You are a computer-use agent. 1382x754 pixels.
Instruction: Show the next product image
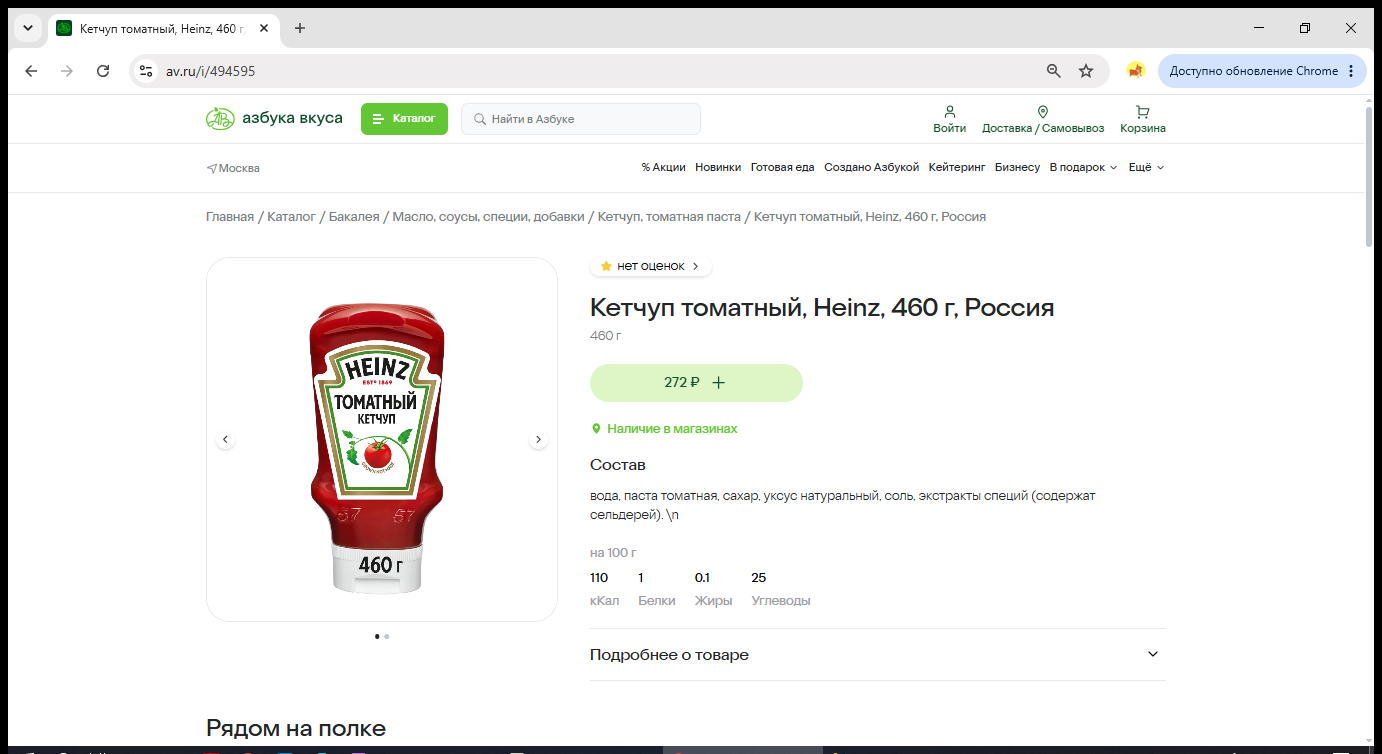click(x=538, y=439)
